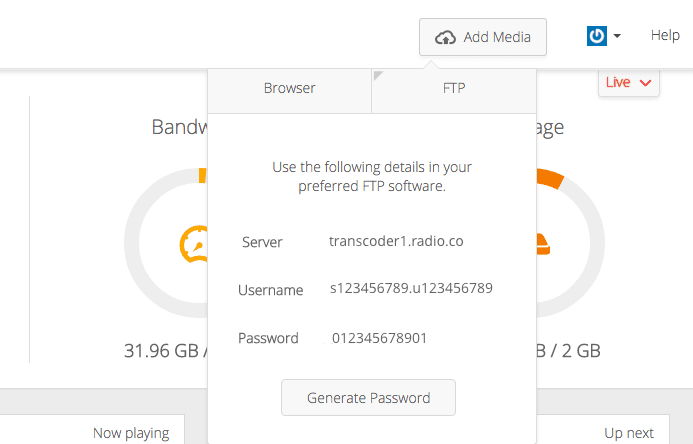Click the FTP username value s123456789.u123456789

(411, 288)
